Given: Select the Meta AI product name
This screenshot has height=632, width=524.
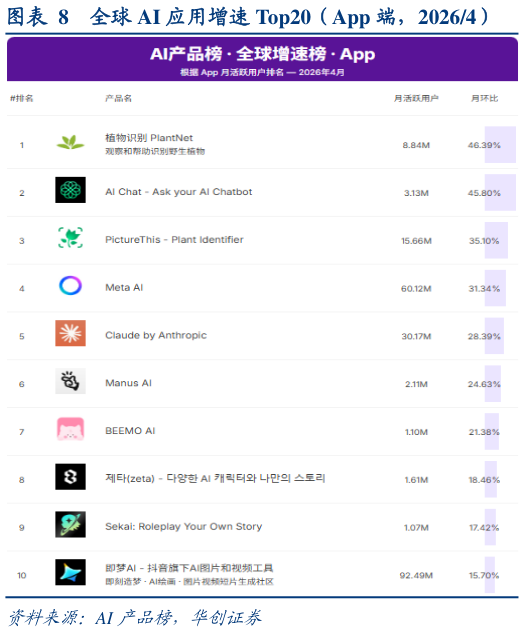Looking at the screenshot, I should point(124,287).
